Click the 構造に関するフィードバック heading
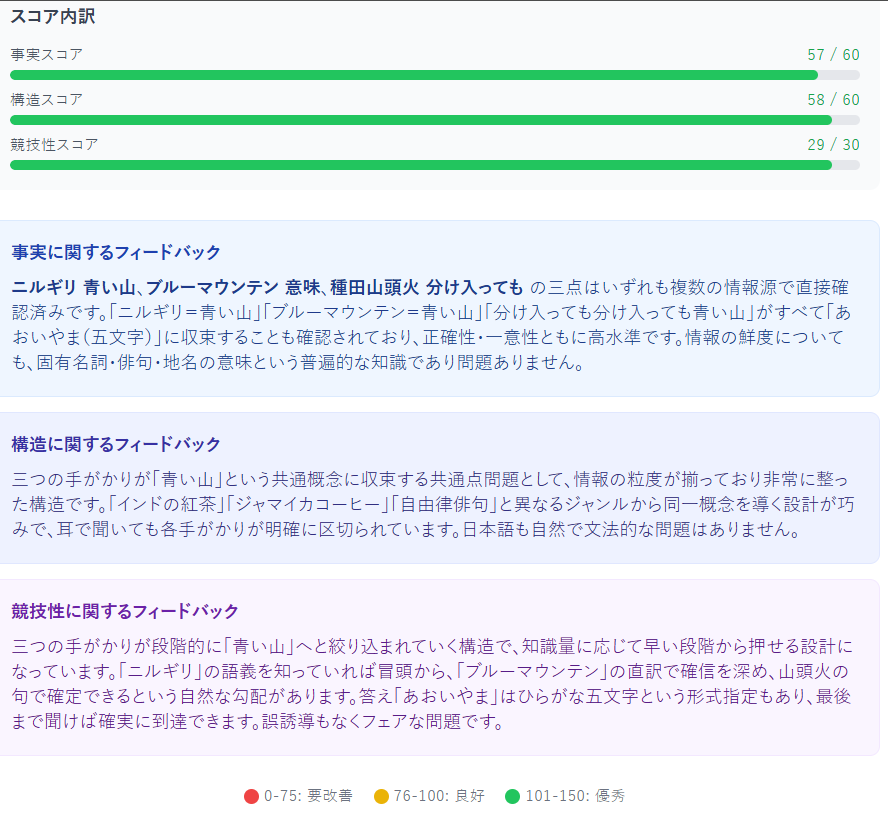Image resolution: width=888 pixels, height=825 pixels. [116, 444]
